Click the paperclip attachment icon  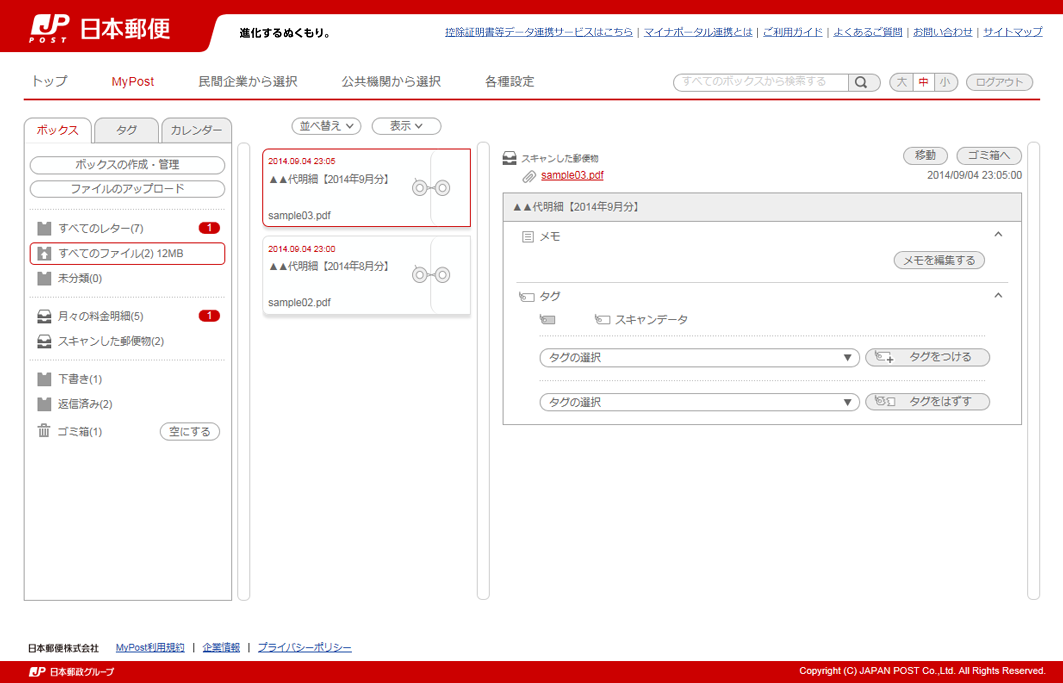[x=529, y=176]
